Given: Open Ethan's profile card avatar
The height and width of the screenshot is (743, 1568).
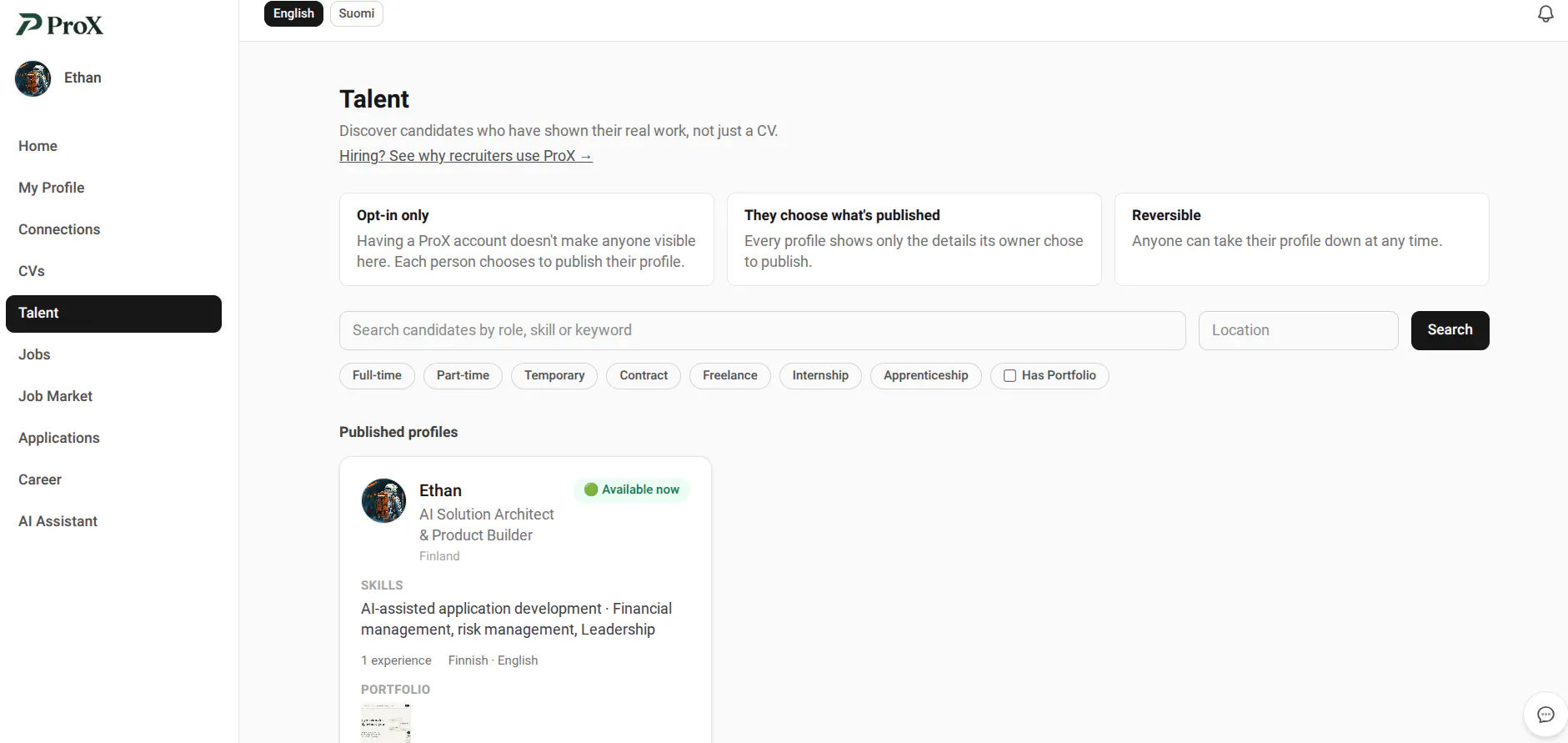Looking at the screenshot, I should pyautogui.click(x=383, y=500).
